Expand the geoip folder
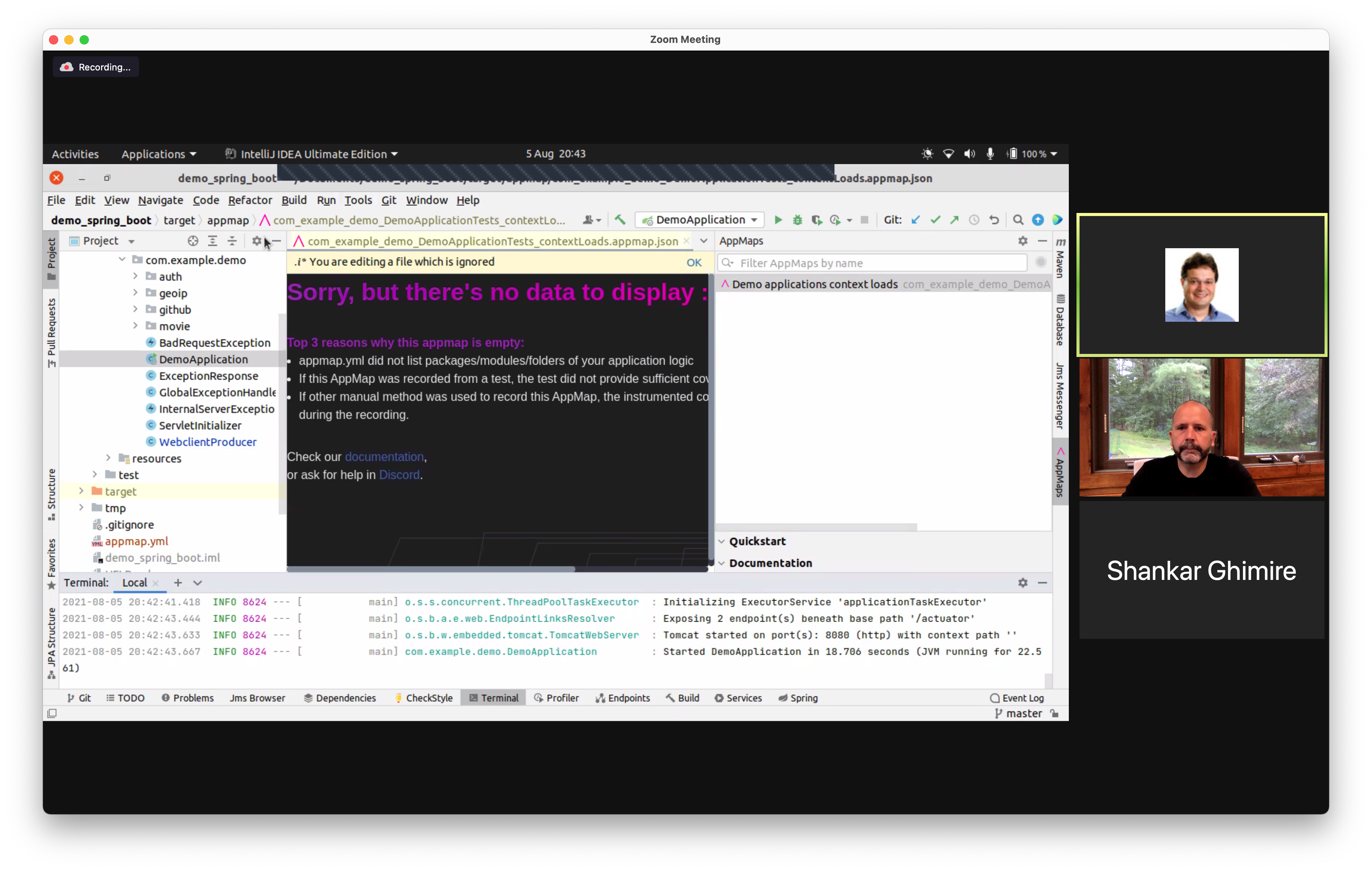Image resolution: width=1372 pixels, height=871 pixels. pyautogui.click(x=136, y=293)
